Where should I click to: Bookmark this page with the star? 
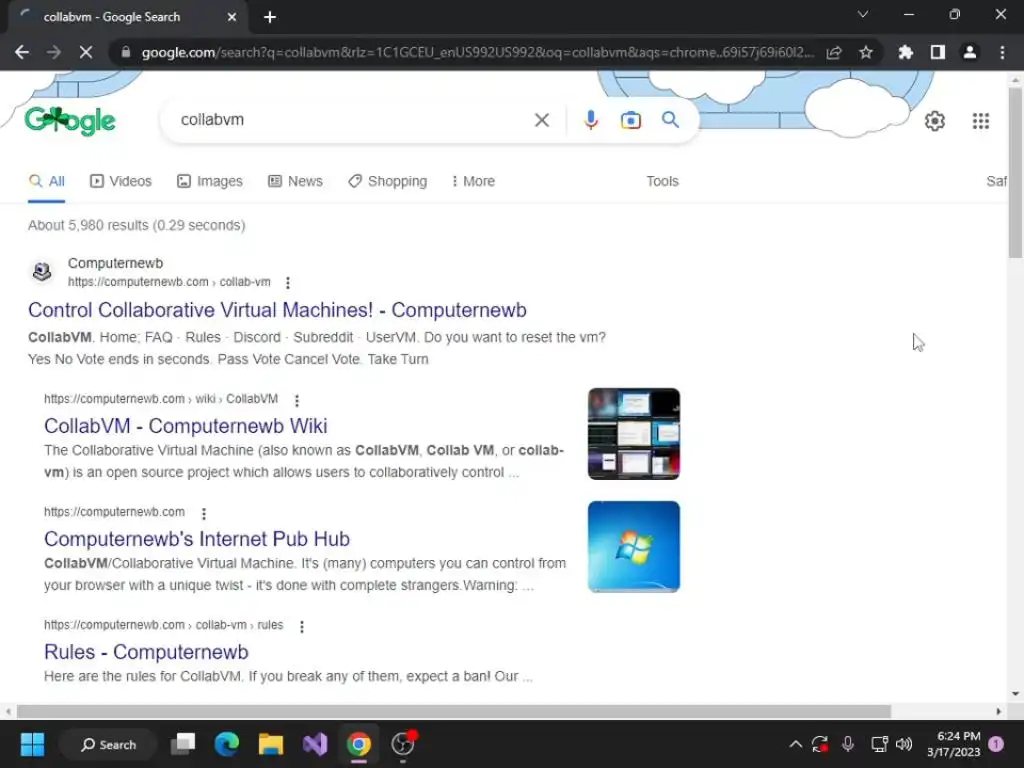[x=866, y=52]
